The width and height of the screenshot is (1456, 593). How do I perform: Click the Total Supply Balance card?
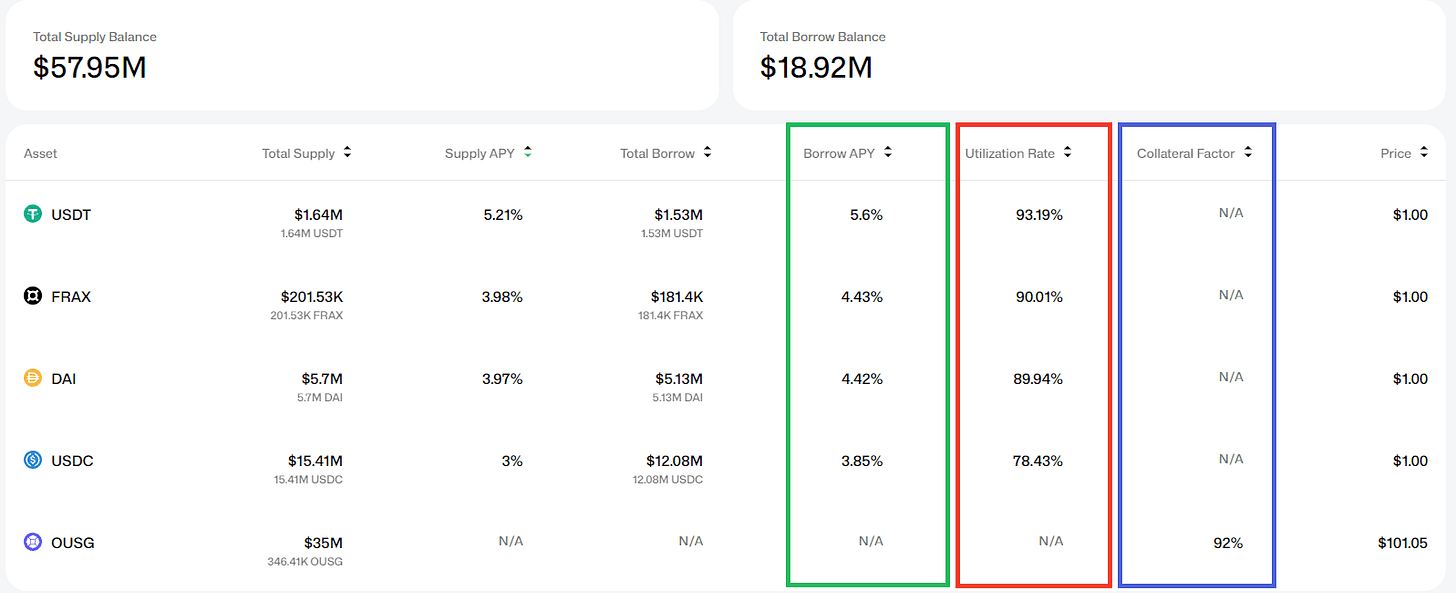(361, 55)
